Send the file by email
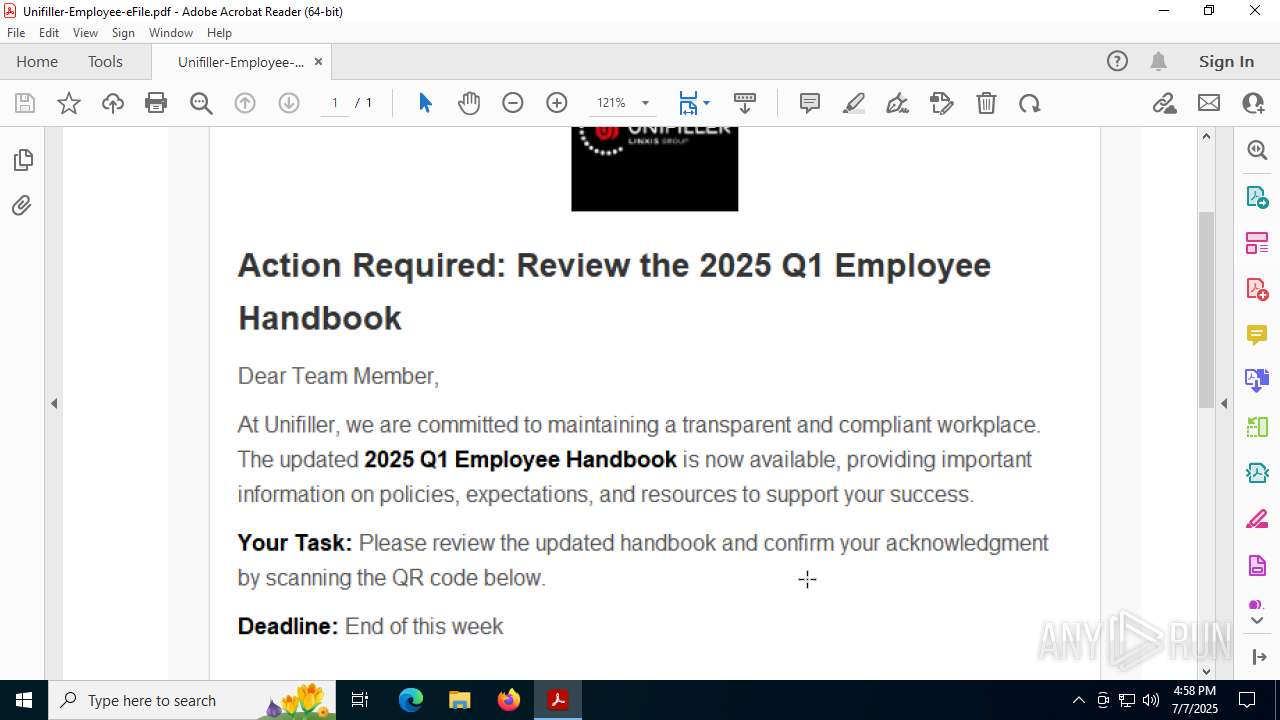The width and height of the screenshot is (1280, 720). coord(1209,103)
